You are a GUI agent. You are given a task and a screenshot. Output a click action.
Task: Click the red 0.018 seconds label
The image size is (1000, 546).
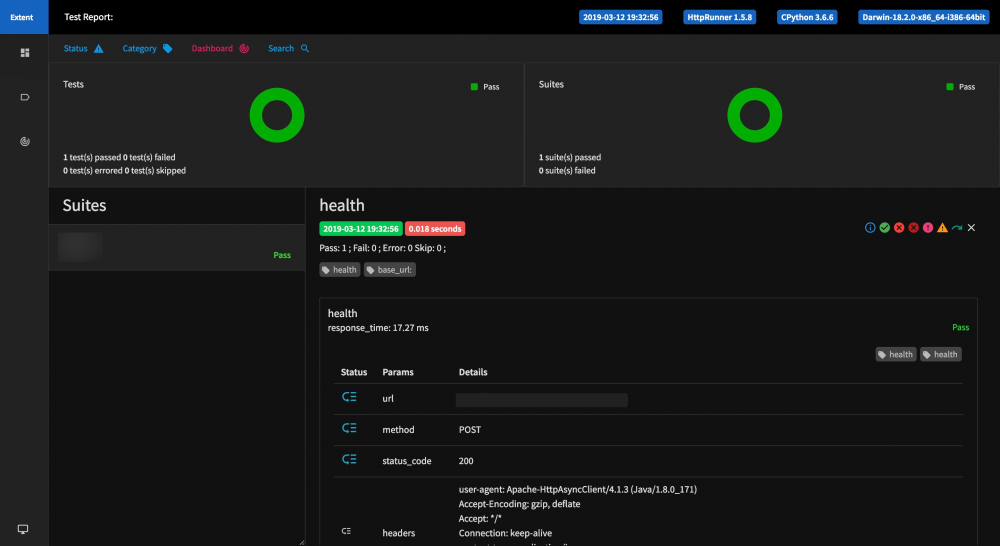pos(435,228)
